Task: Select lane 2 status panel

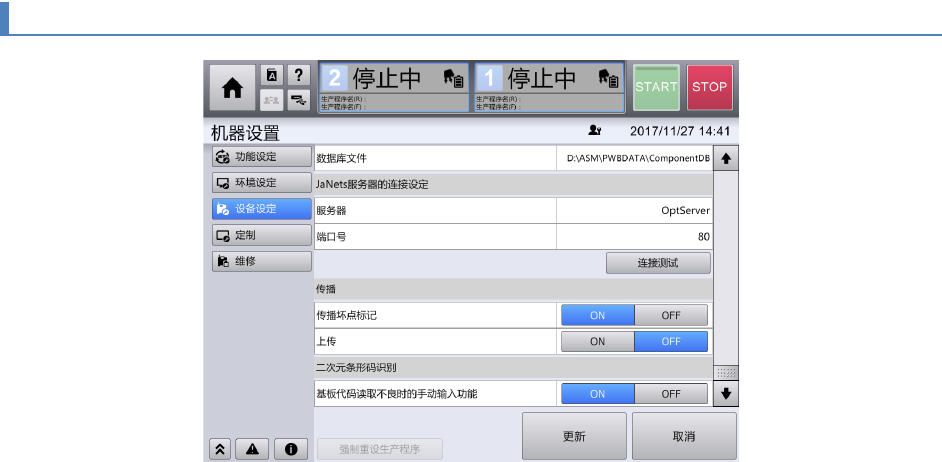Action: click(394, 88)
